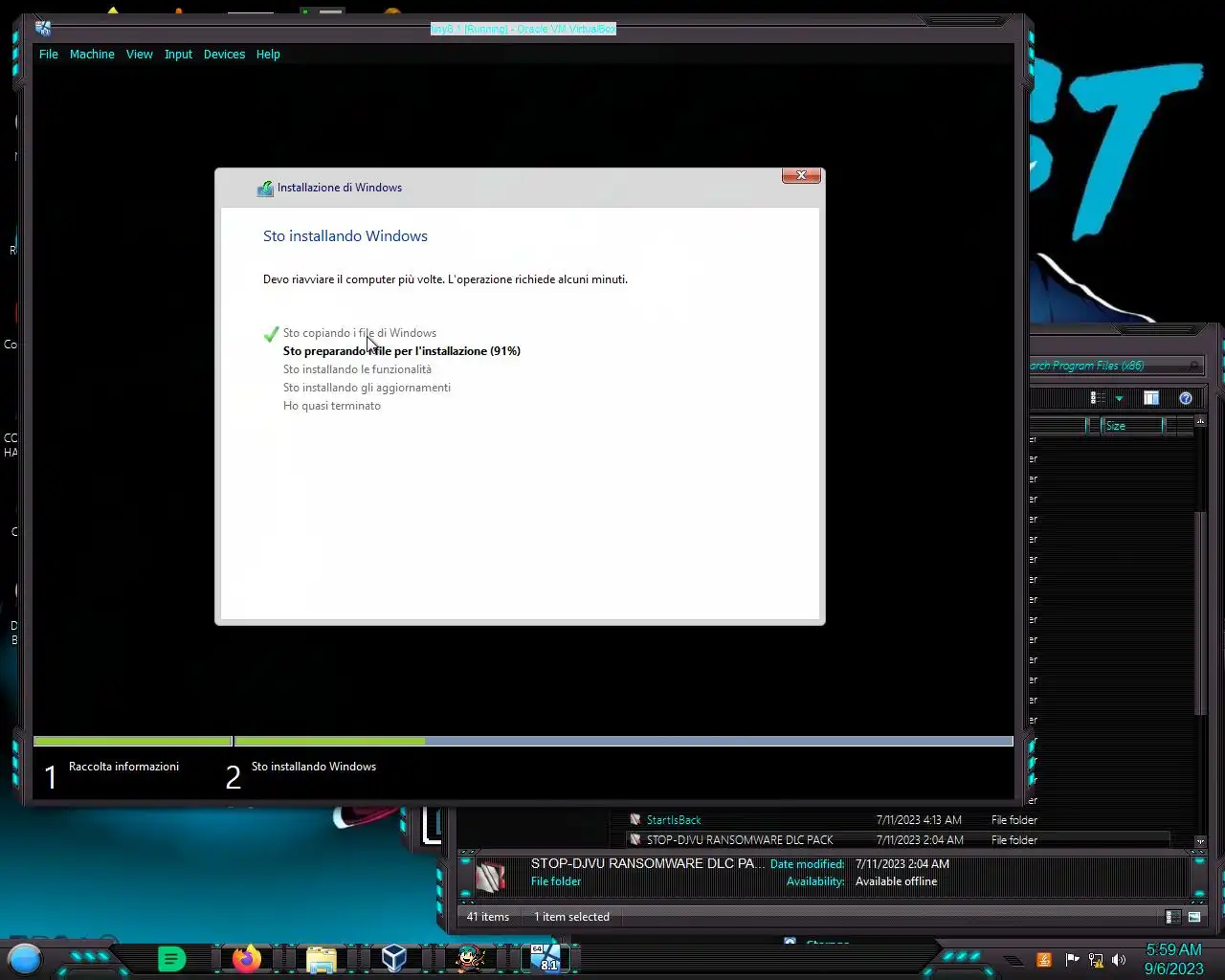Open network status icon in system tray

(x=1096, y=960)
